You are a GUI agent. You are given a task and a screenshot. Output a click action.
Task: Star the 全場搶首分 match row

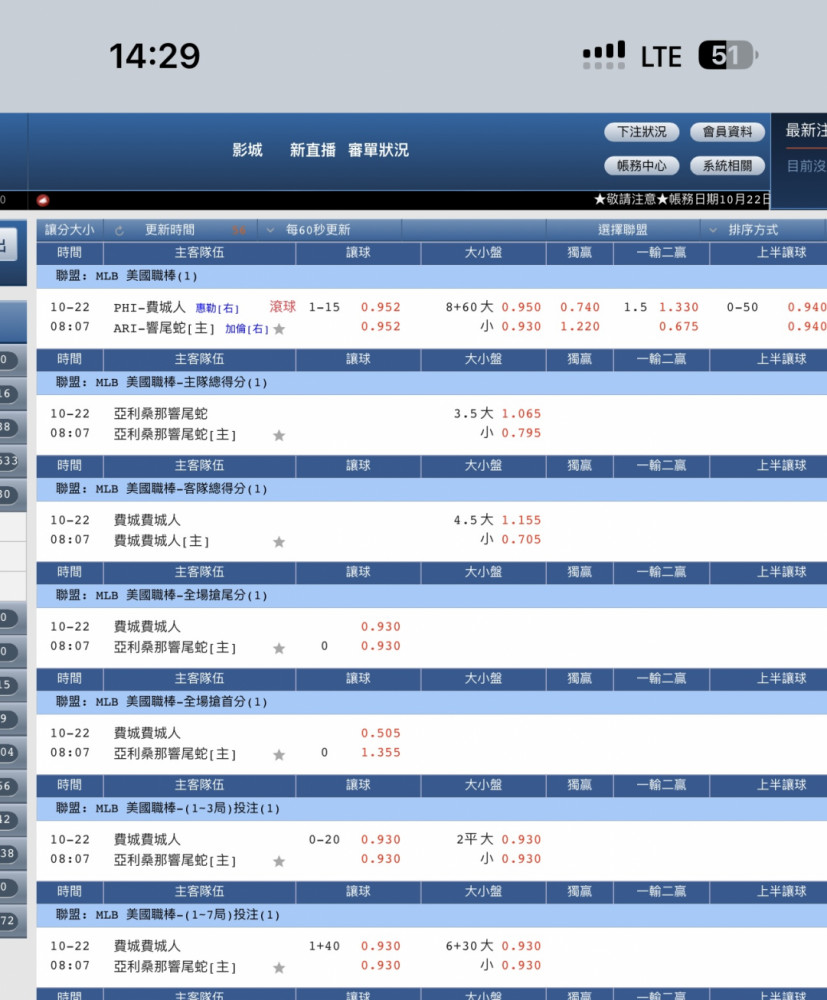tap(279, 755)
